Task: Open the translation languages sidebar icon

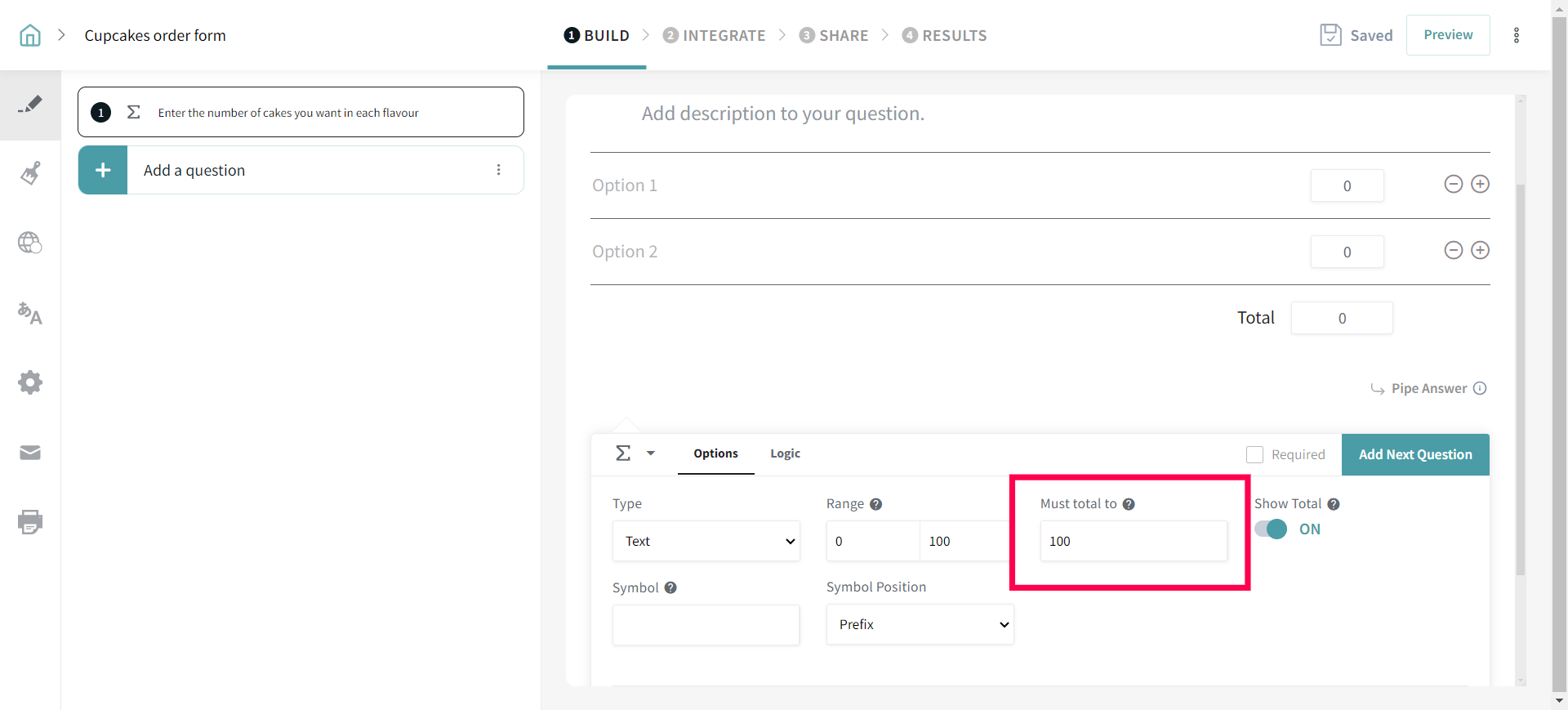Action: tap(30, 313)
